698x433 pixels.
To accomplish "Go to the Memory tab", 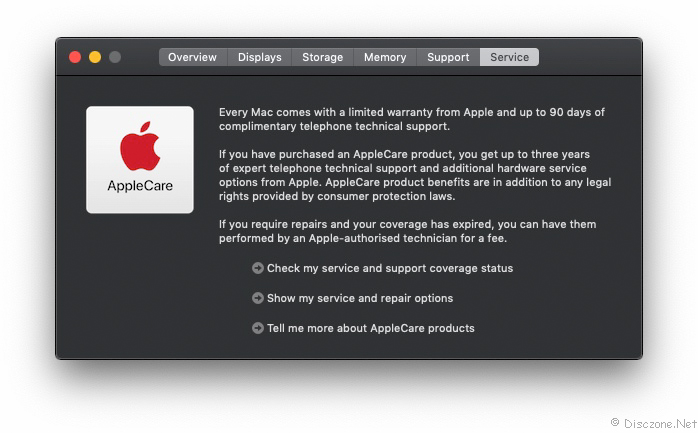I will [385, 57].
